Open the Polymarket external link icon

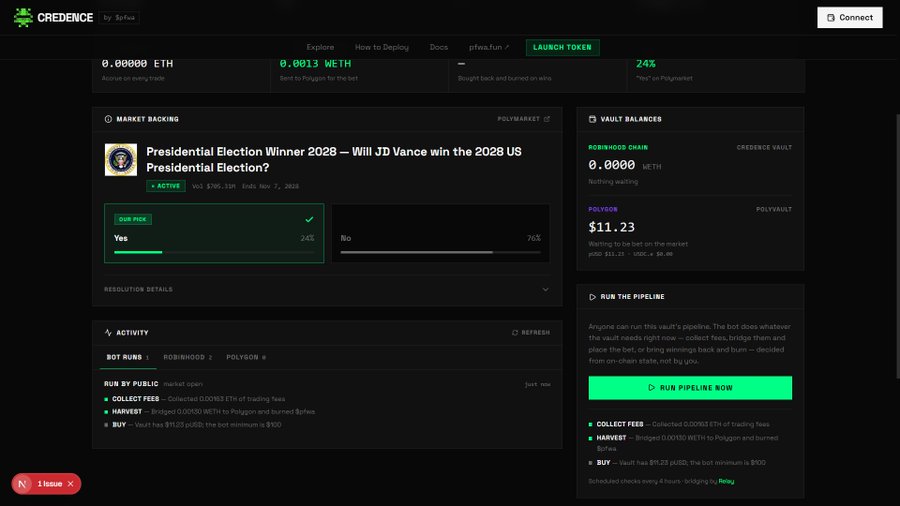(x=547, y=119)
